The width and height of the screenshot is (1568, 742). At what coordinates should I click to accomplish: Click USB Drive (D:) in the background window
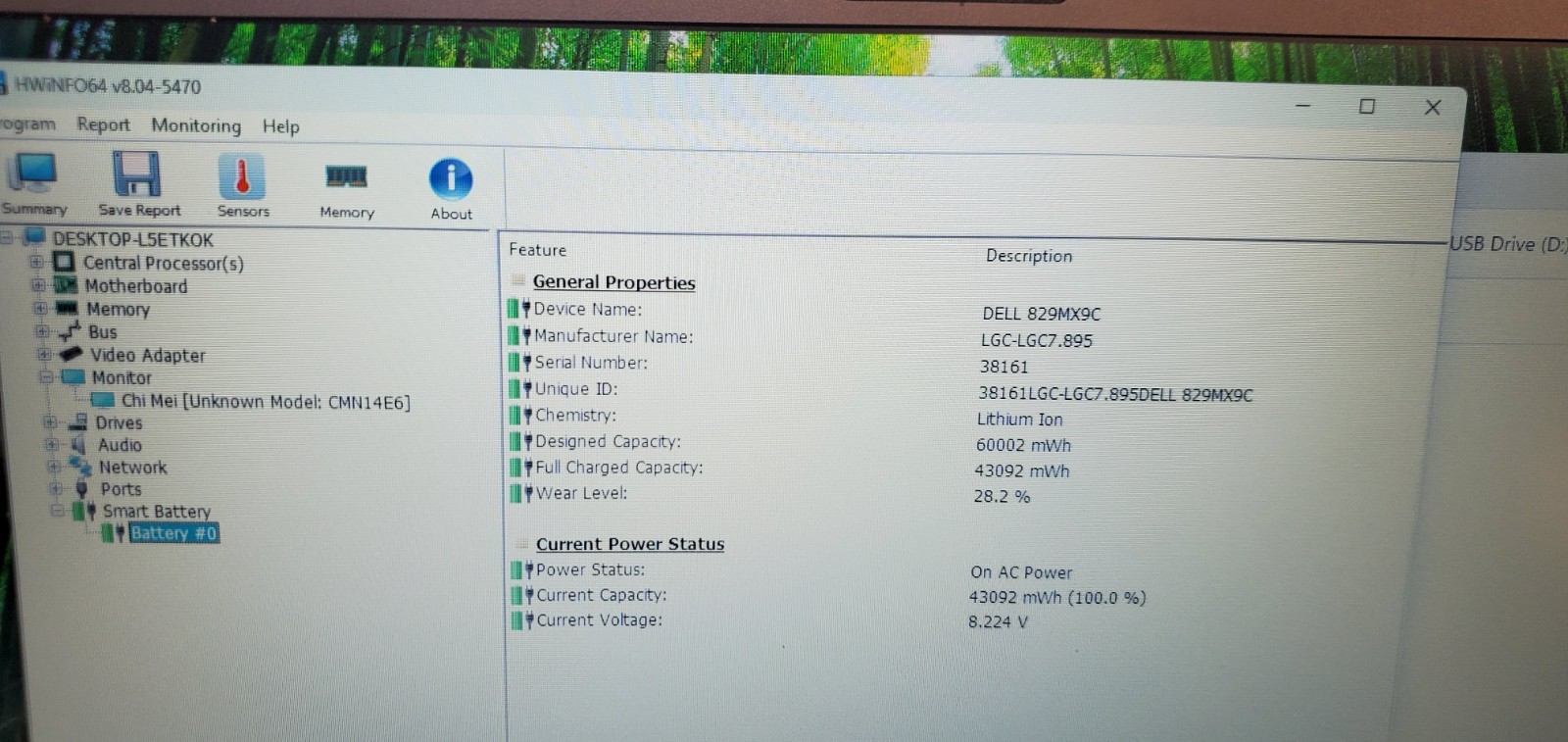(x=1508, y=244)
